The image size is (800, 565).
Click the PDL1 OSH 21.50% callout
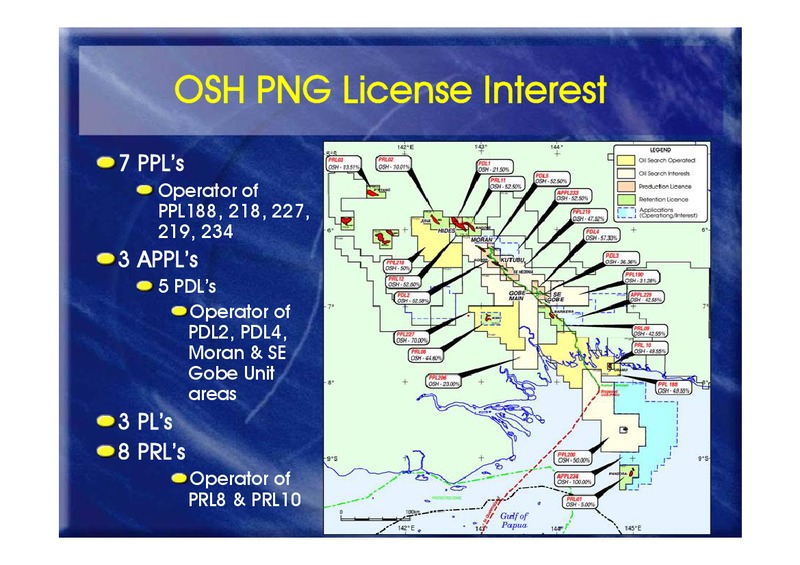click(x=494, y=166)
